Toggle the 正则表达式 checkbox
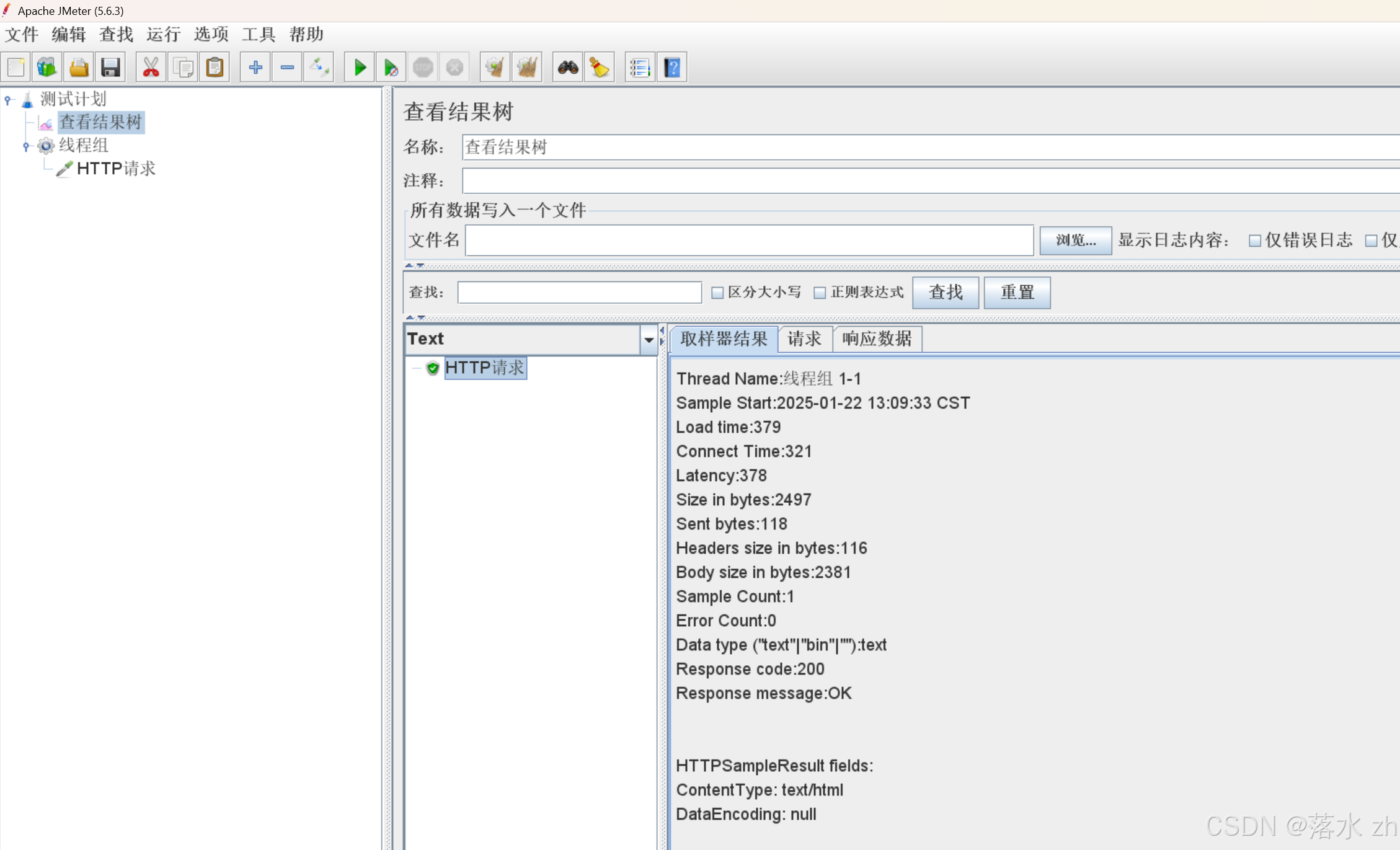Viewport: 1400px width, 850px height. point(820,293)
